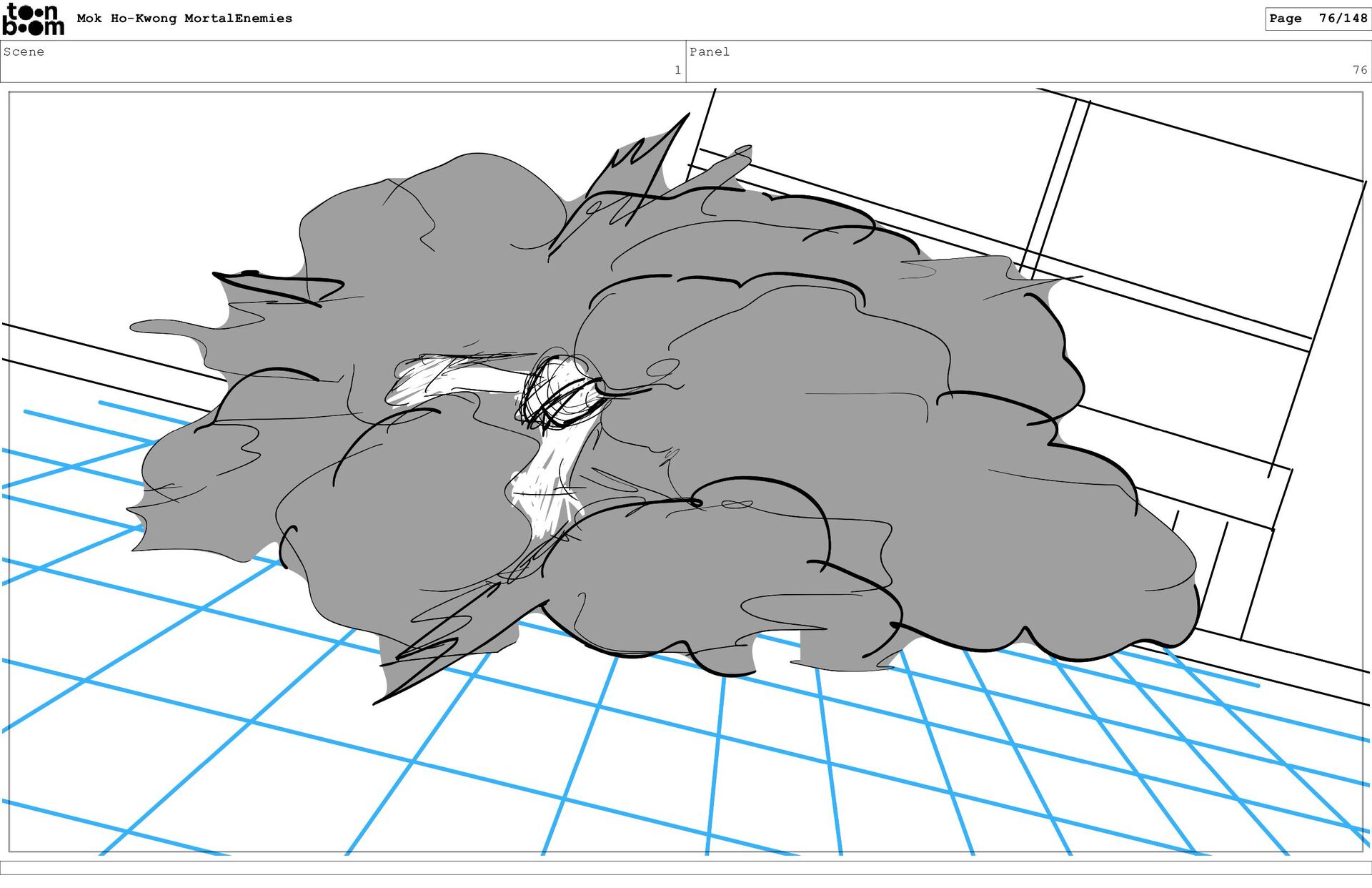Click the Scene label
1372x888 pixels.
tap(24, 51)
